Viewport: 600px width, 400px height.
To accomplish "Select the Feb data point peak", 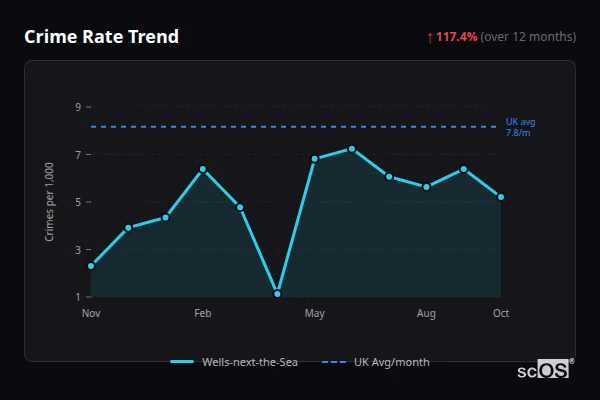I will [203, 169].
